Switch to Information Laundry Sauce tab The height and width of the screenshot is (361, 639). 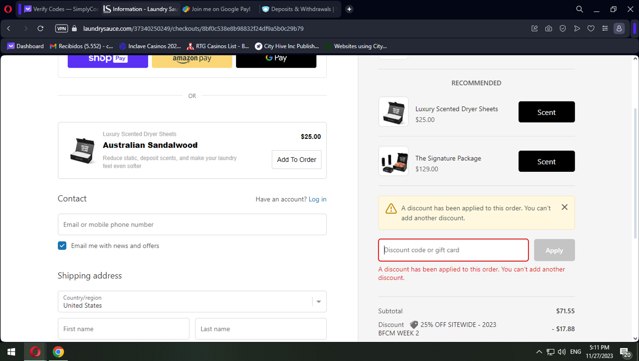[x=139, y=9]
